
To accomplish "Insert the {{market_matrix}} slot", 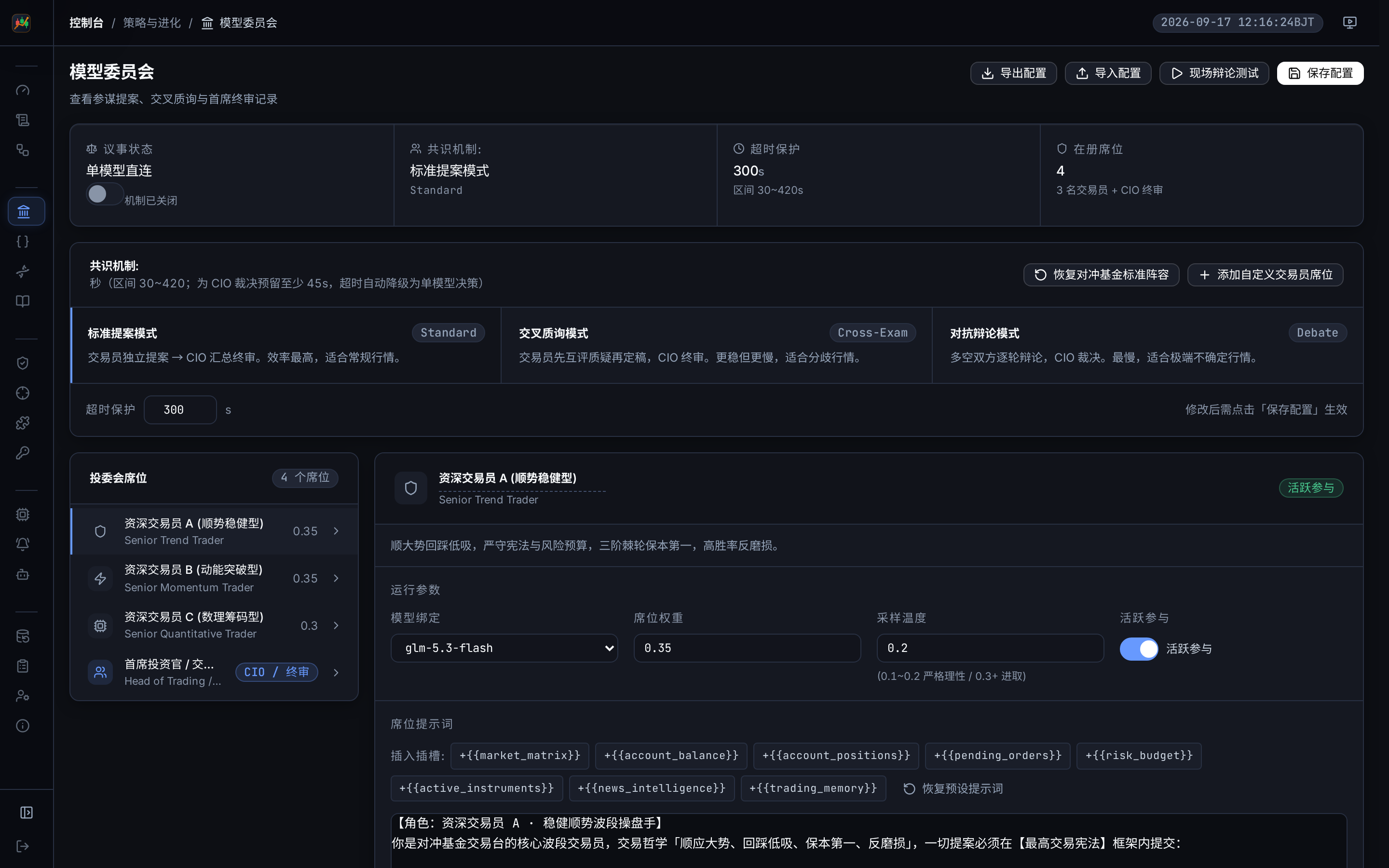I will (519, 756).
